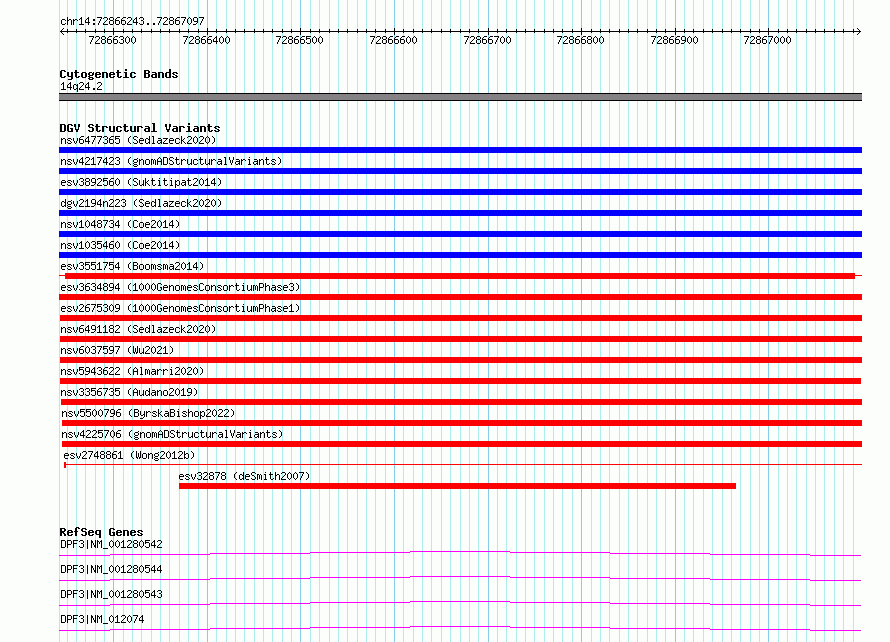Click nsv4225706 (gnomADStructuralVariants) label
890x642 pixels.
point(172,434)
